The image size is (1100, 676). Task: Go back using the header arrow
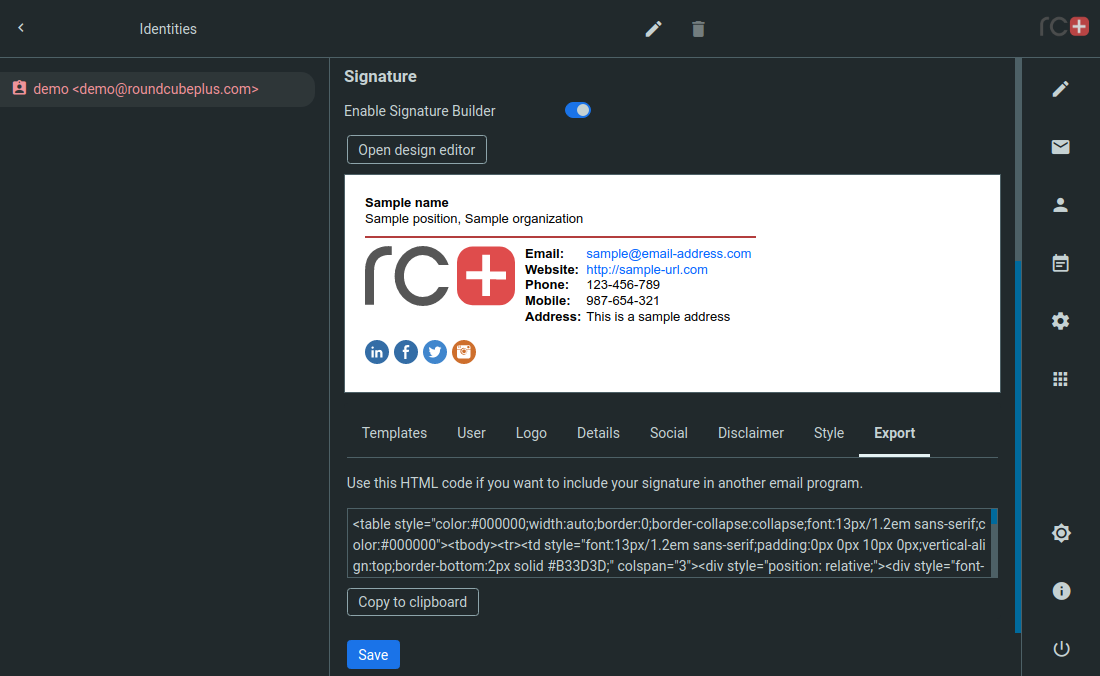[x=21, y=28]
